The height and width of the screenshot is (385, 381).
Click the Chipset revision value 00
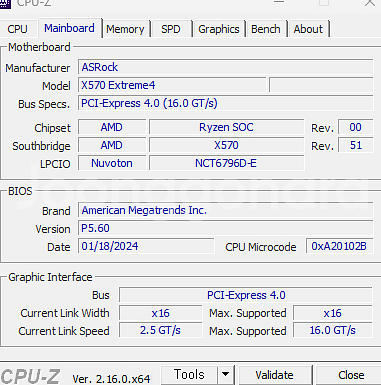(356, 127)
